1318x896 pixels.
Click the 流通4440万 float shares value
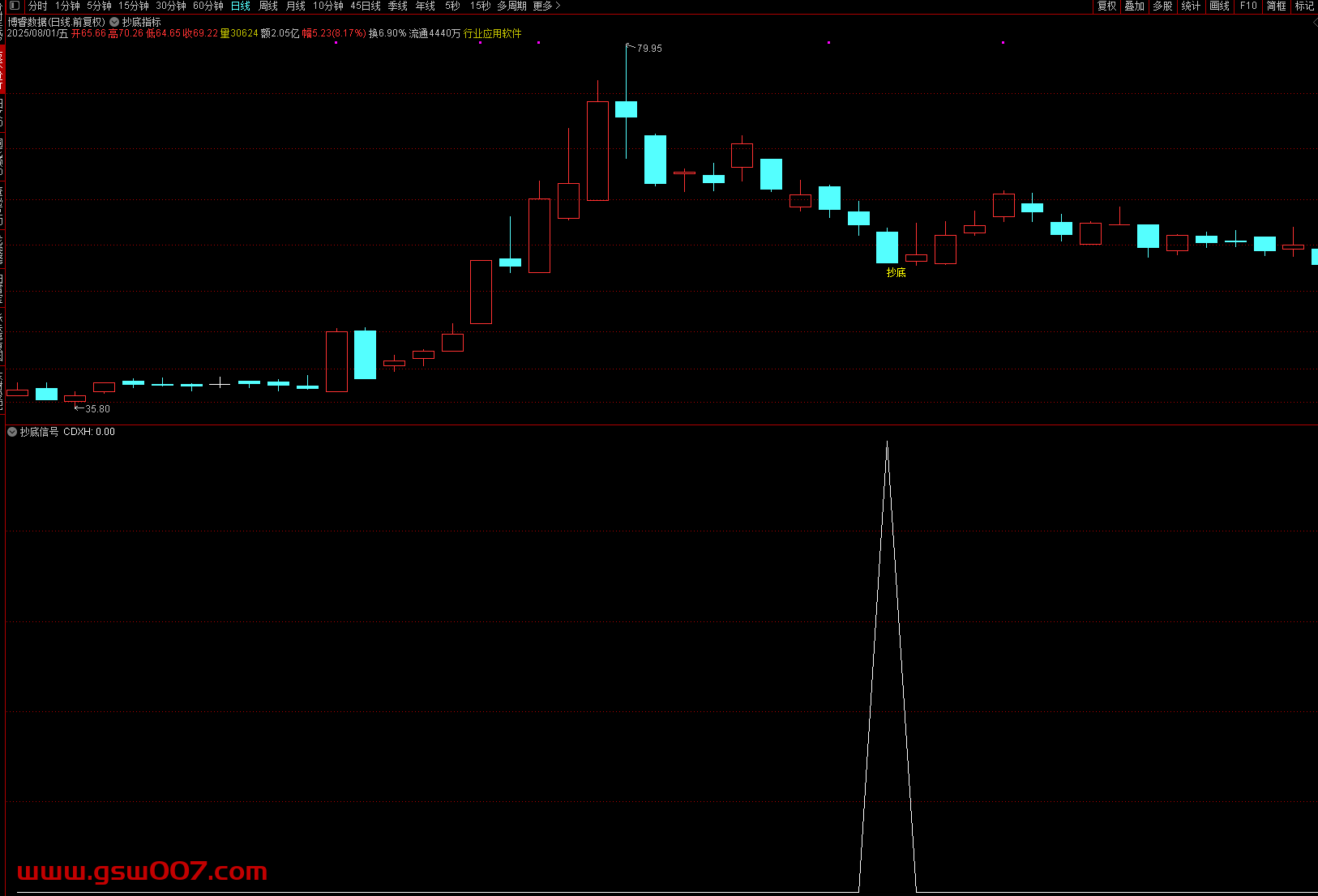tap(434, 33)
